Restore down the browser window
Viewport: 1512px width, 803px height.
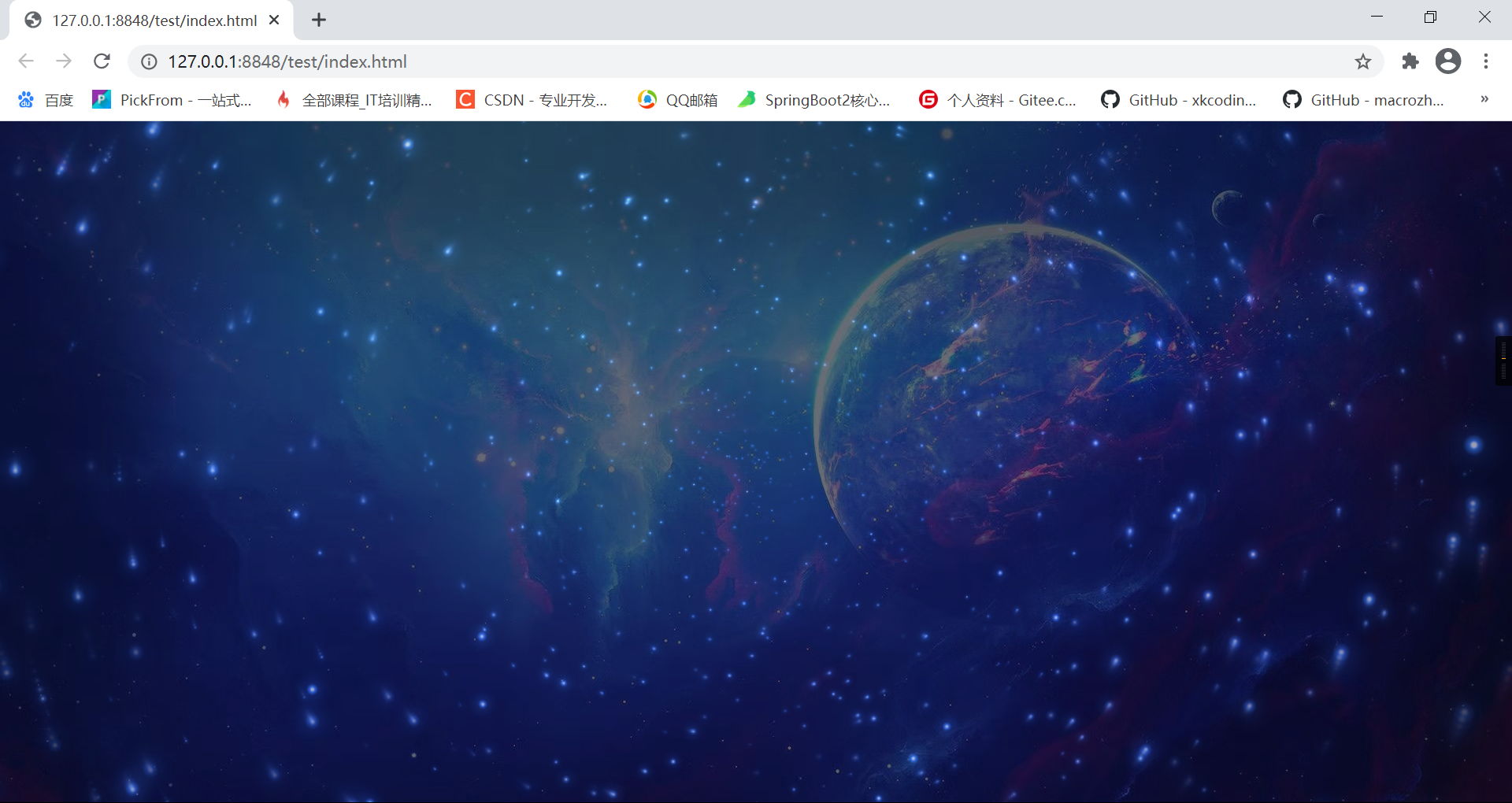click(1430, 17)
